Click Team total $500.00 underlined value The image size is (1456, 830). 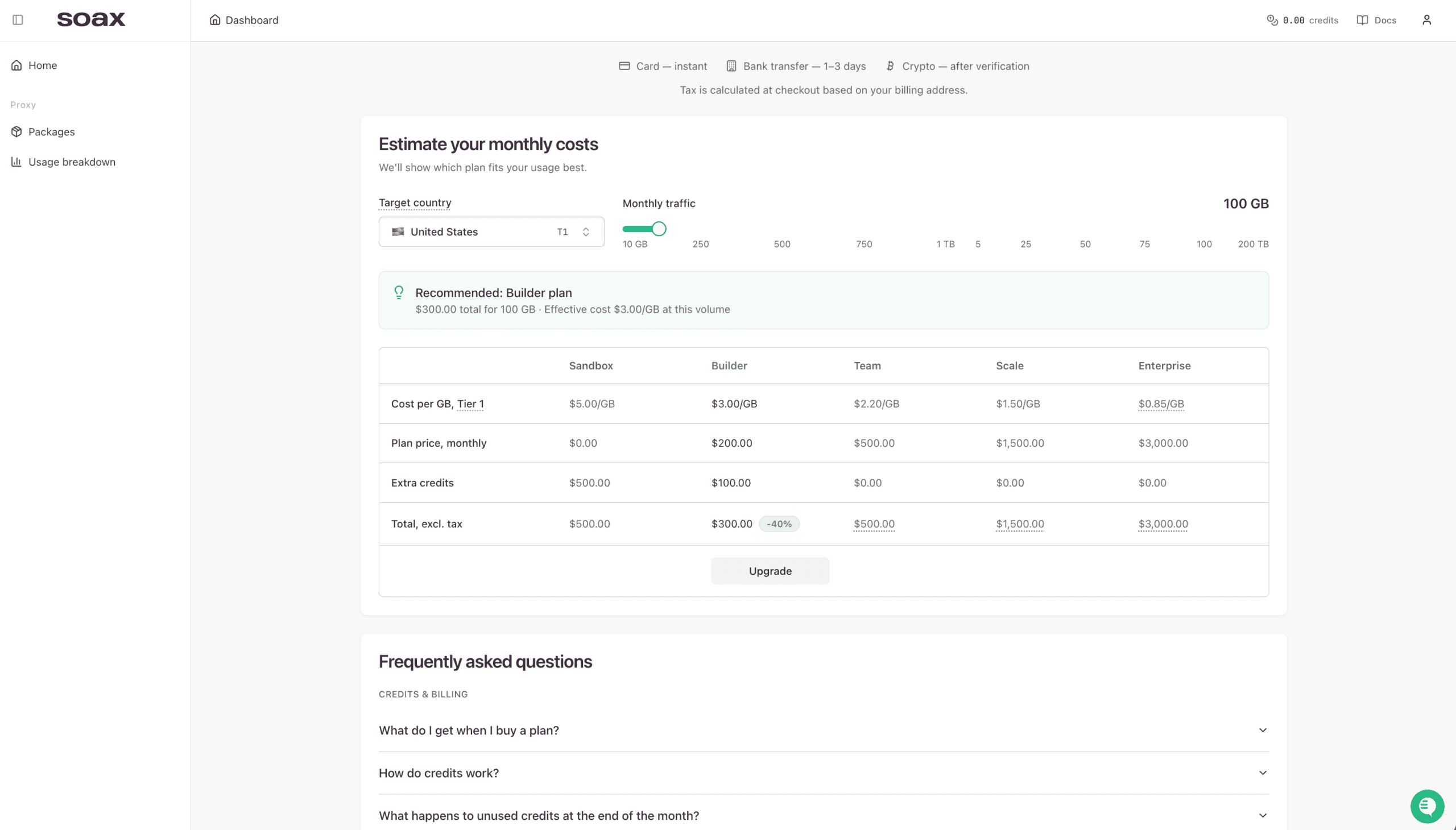(874, 524)
